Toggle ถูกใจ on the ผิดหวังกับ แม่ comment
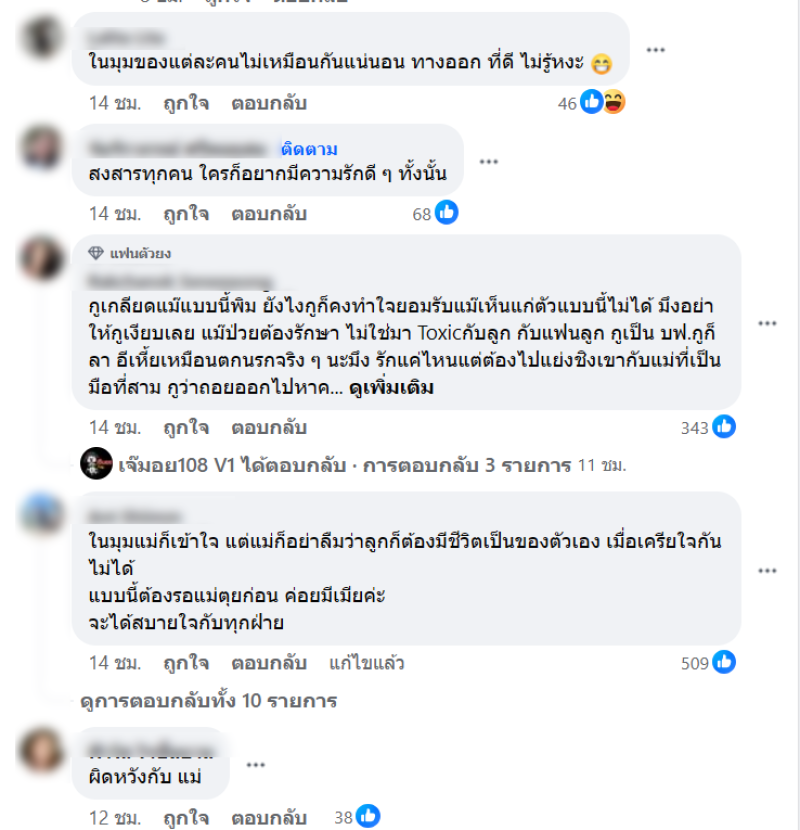The height and width of the screenshot is (830, 800). coord(186,818)
